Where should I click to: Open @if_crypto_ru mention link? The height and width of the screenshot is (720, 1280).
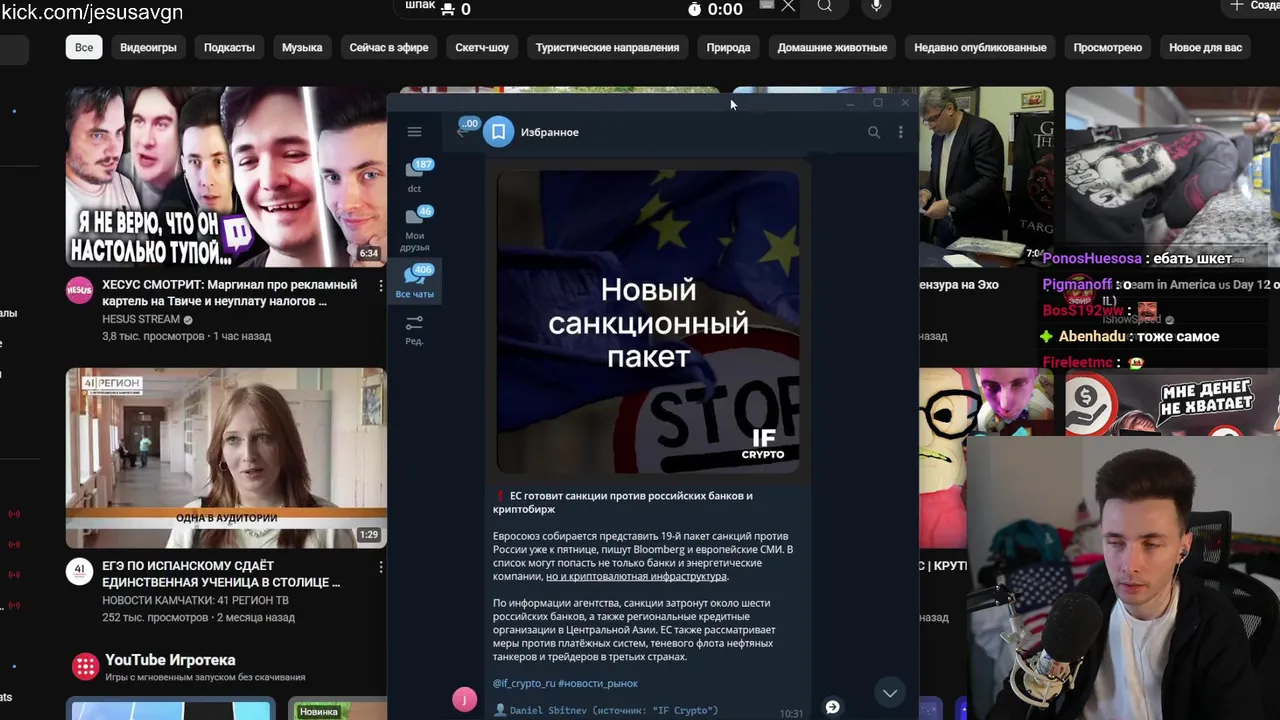(524, 683)
